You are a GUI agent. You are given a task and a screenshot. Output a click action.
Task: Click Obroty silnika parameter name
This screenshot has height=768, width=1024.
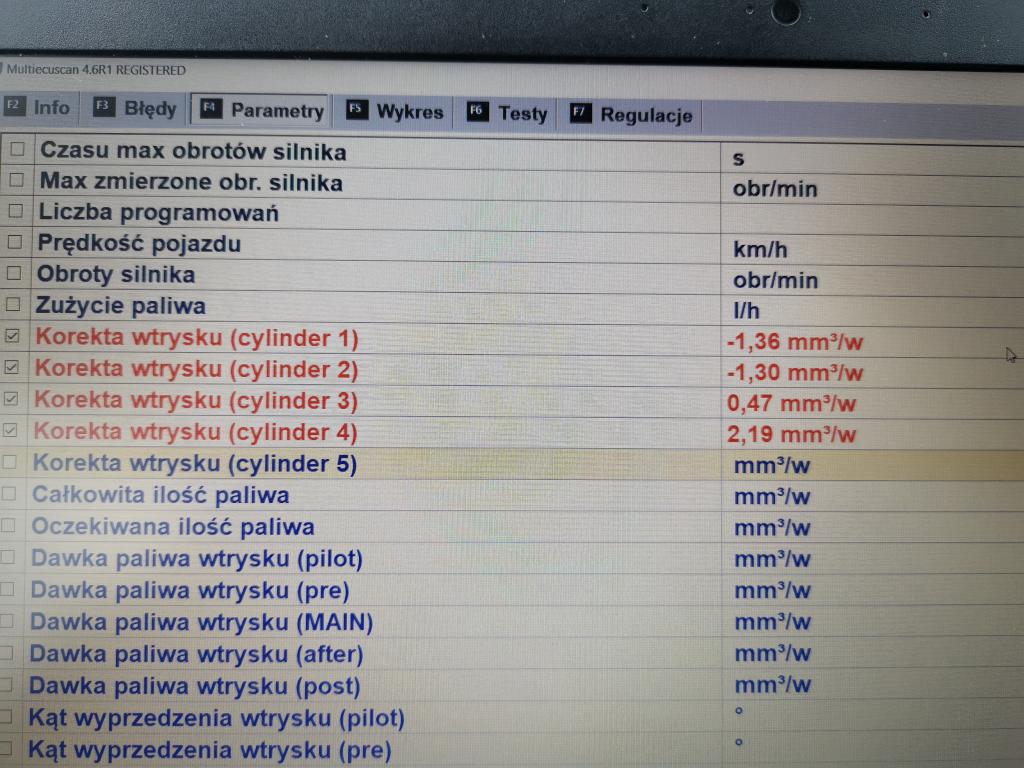point(116,275)
